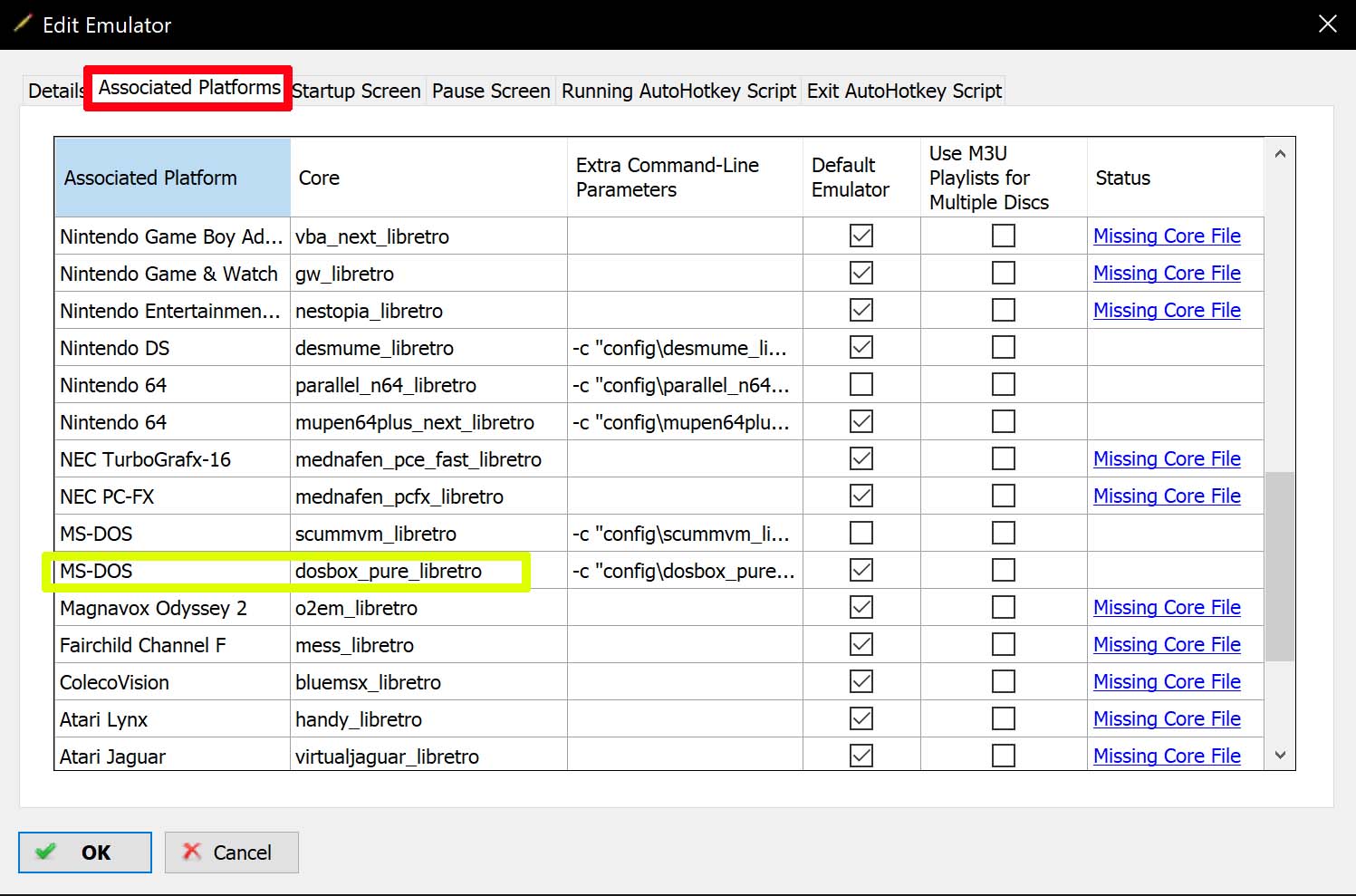This screenshot has width=1356, height=896.
Task: Uncheck Default Emulator for gw_libretro row
Action: coord(861,273)
